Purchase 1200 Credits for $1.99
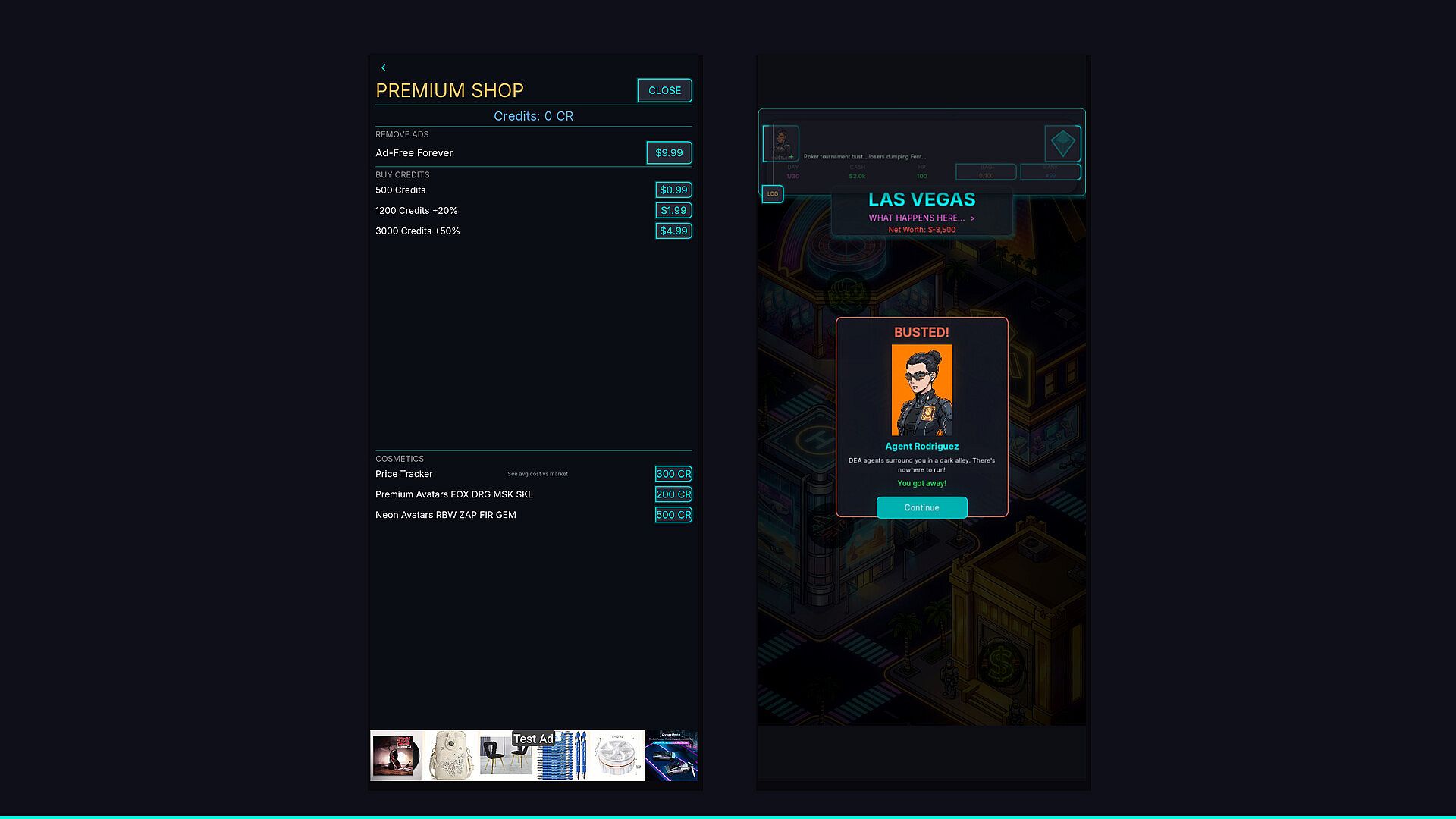1456x819 pixels. [673, 210]
